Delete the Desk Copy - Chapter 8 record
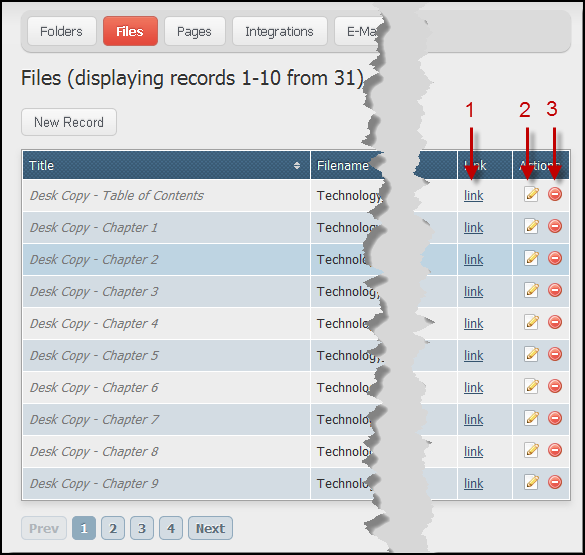The image size is (585, 555). pyautogui.click(x=555, y=450)
